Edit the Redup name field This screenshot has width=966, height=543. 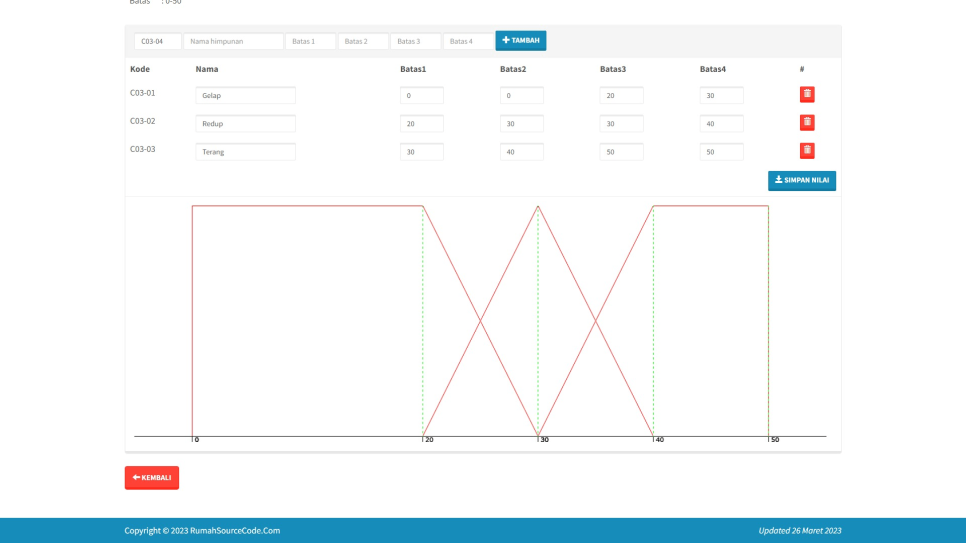tap(245, 124)
